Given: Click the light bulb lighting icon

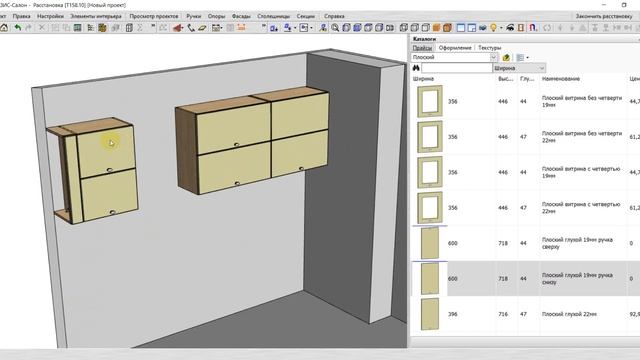Looking at the screenshot, I should coord(493,28).
